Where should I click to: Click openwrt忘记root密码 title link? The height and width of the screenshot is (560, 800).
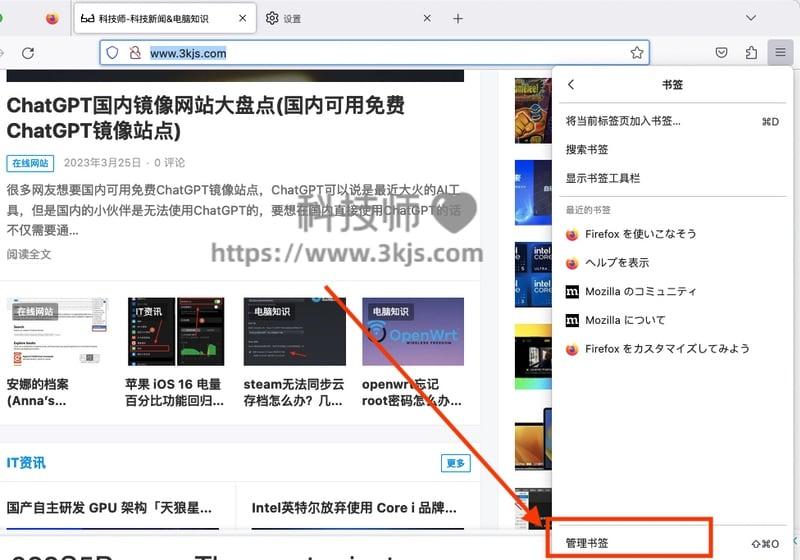(x=412, y=392)
